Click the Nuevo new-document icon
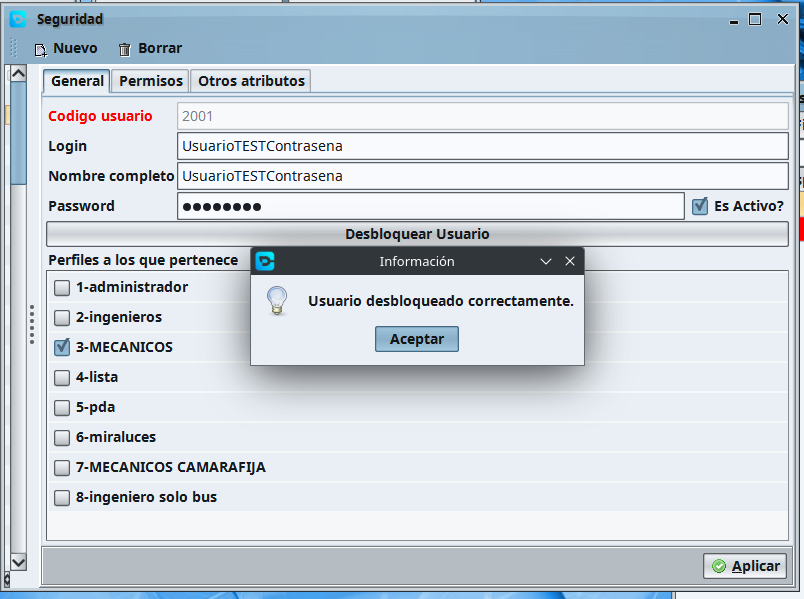Image resolution: width=804 pixels, height=599 pixels. point(40,49)
